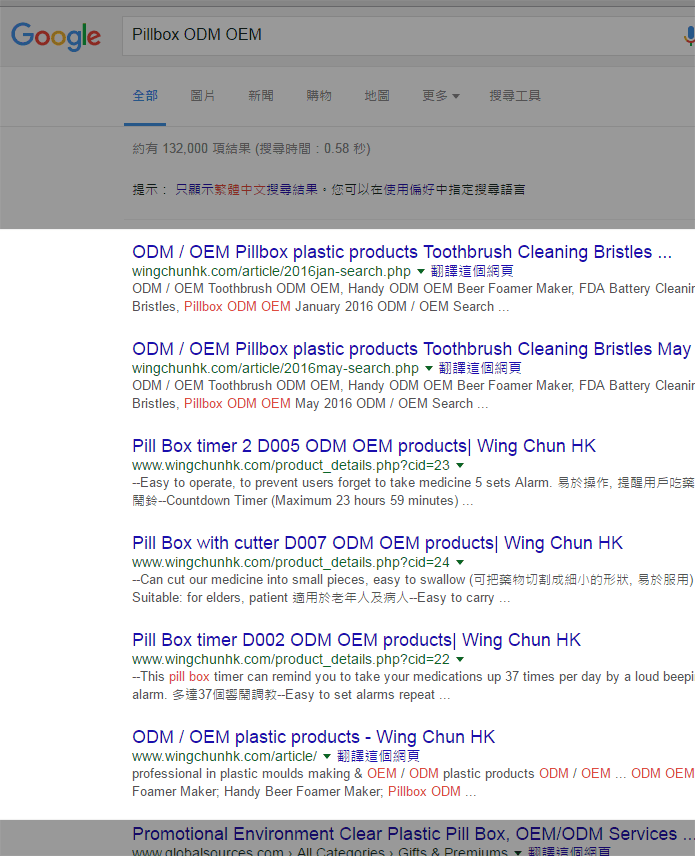Screen dimensions: 695x856
Task: Click 翻譯這個網頁 for 2016jan-search.php result
Action: pos(472,271)
